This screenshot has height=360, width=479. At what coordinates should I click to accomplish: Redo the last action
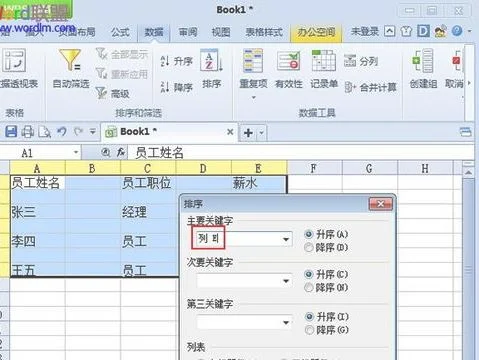coord(78,132)
